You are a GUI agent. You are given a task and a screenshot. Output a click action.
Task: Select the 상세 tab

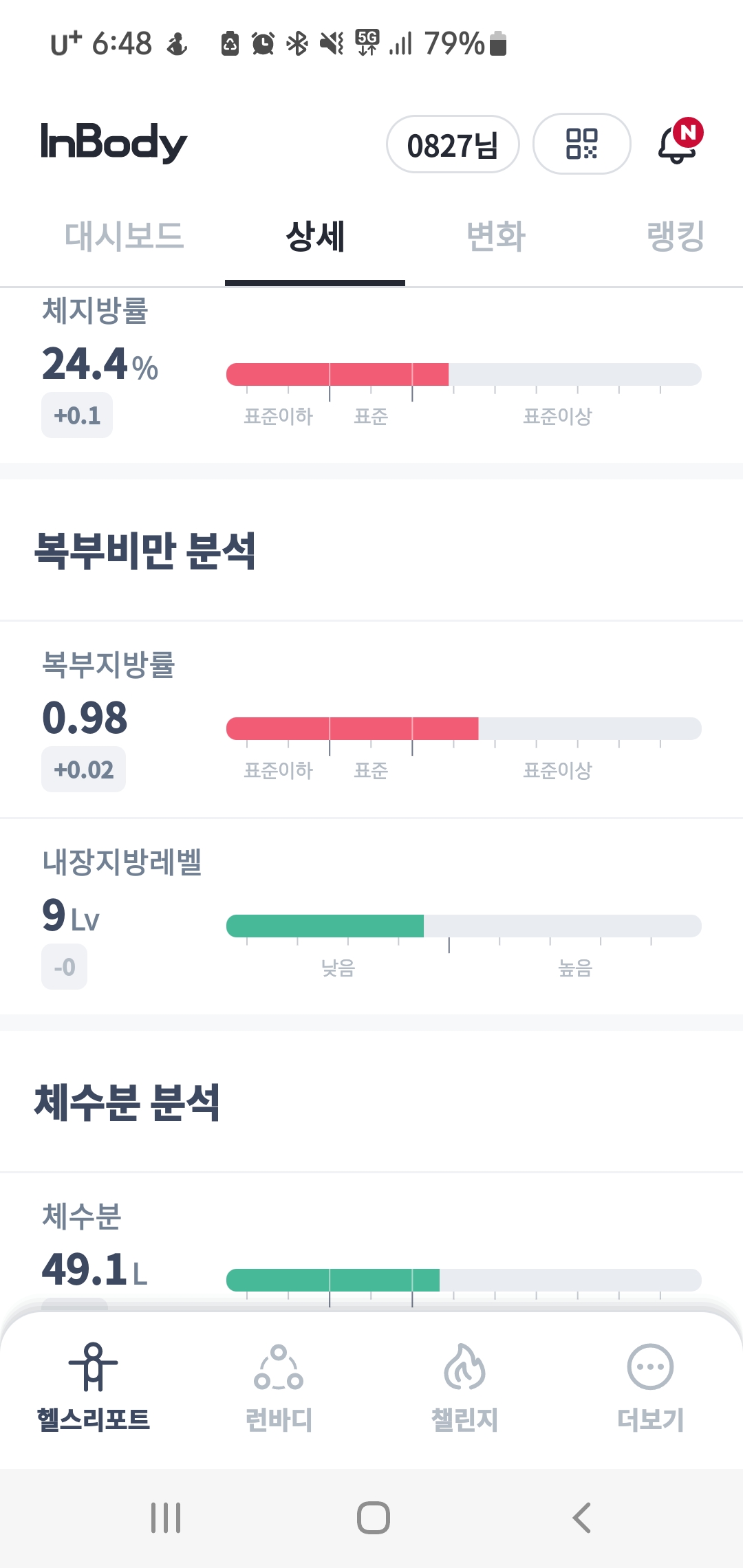[x=315, y=236]
